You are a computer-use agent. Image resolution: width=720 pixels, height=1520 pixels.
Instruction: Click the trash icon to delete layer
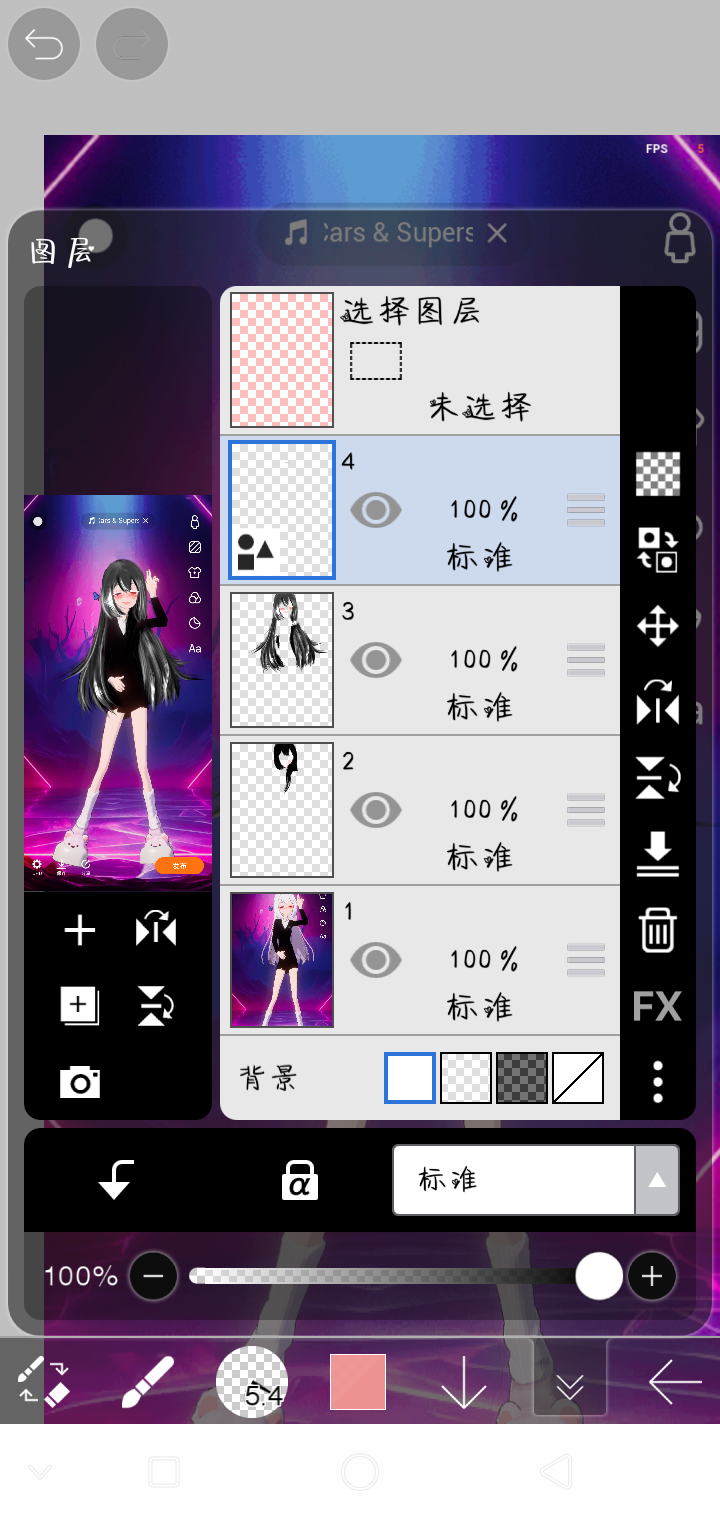tap(657, 930)
